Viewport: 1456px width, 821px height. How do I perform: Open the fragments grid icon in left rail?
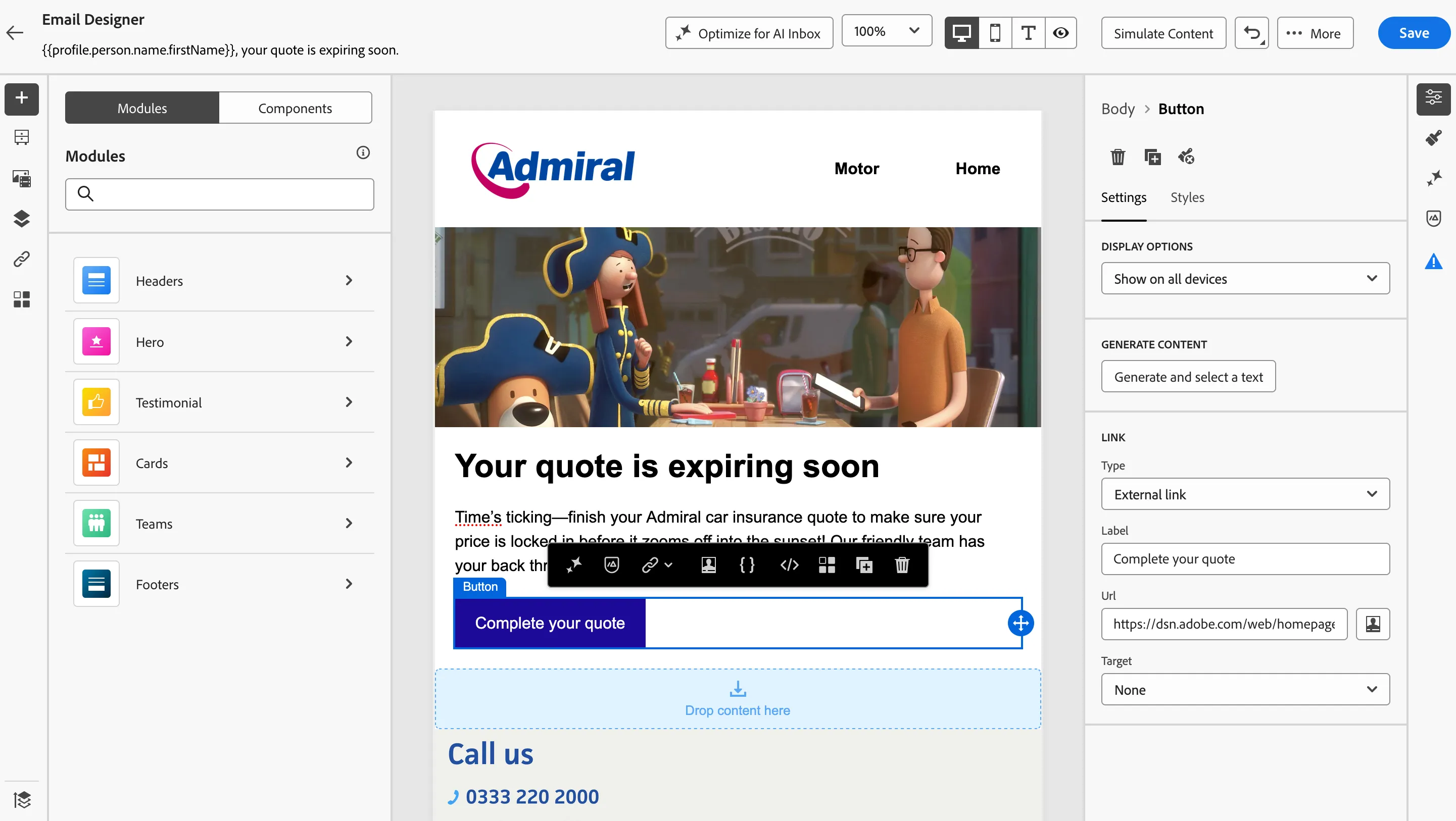[22, 299]
